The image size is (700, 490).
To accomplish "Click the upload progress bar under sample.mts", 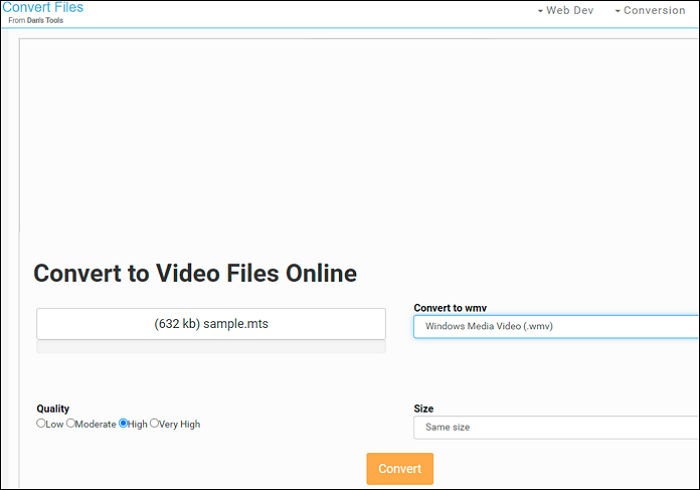I will 211,347.
